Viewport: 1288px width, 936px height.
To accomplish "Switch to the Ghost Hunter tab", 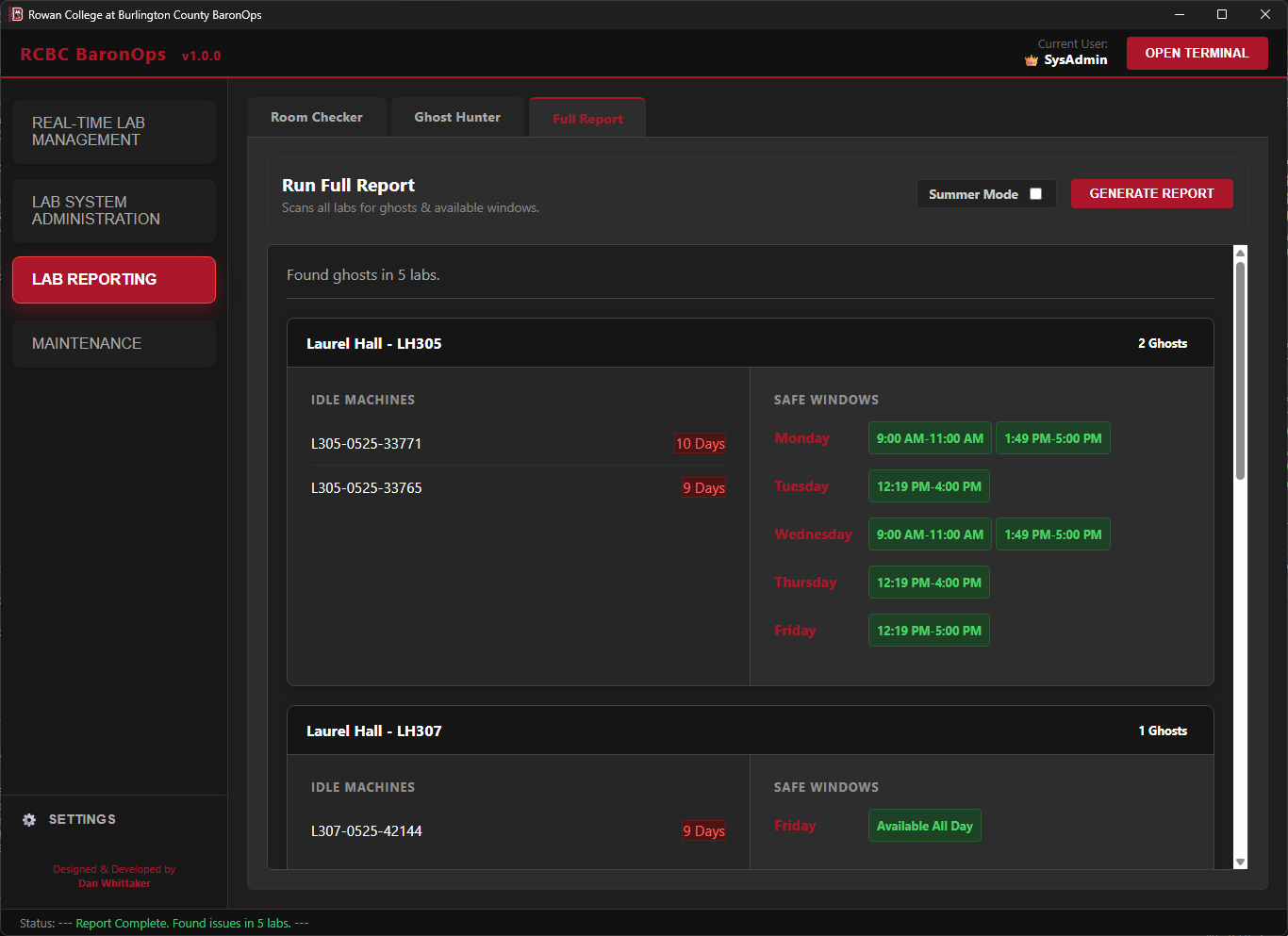I will point(456,116).
